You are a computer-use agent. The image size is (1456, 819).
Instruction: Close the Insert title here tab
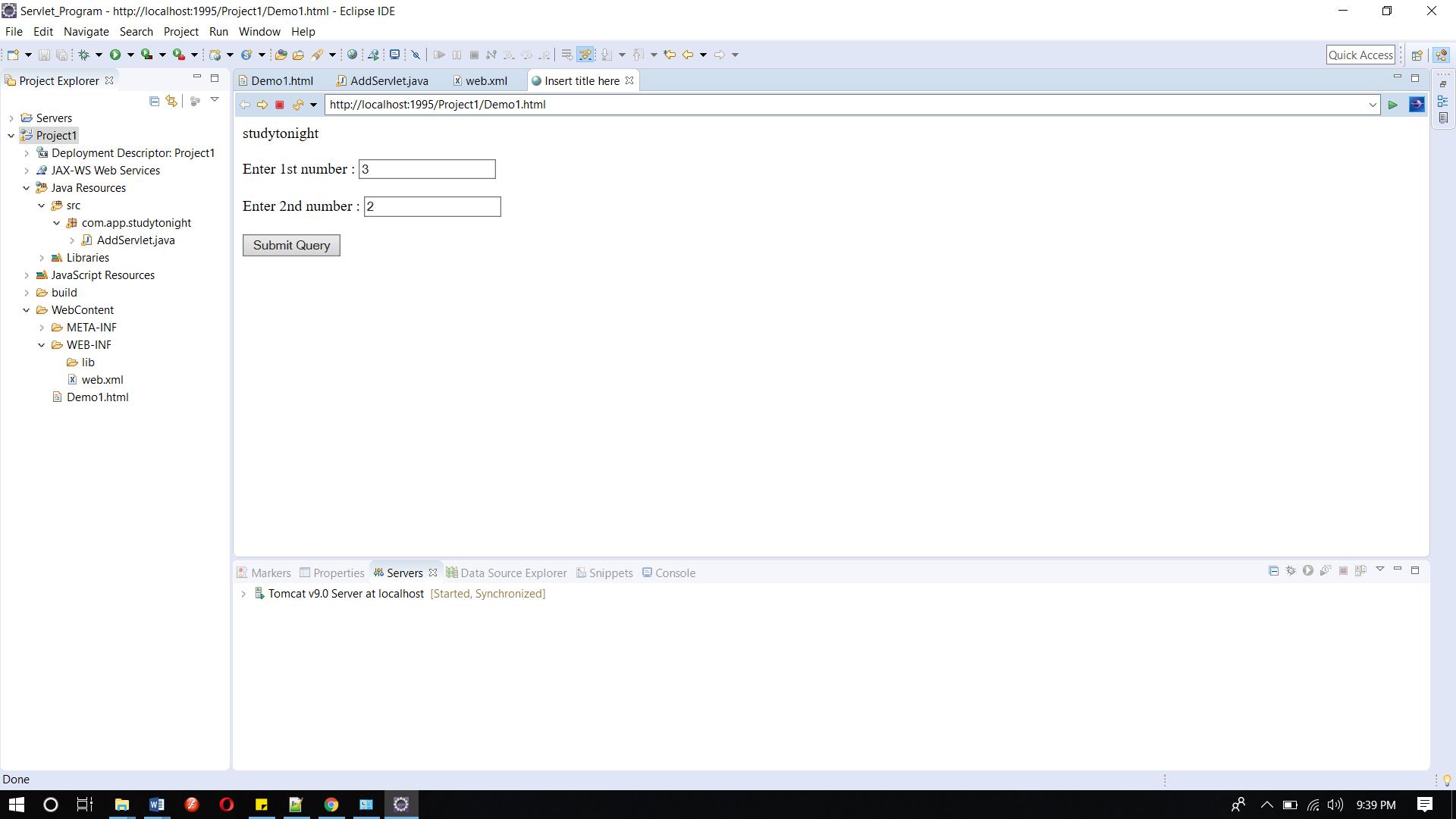629,80
